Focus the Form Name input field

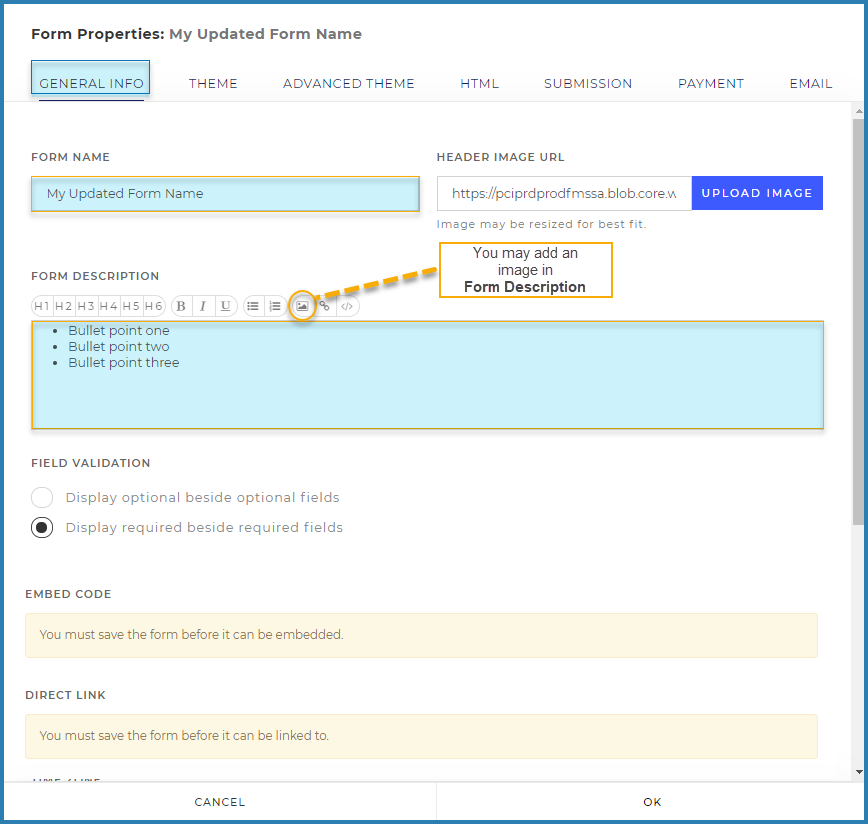(225, 194)
